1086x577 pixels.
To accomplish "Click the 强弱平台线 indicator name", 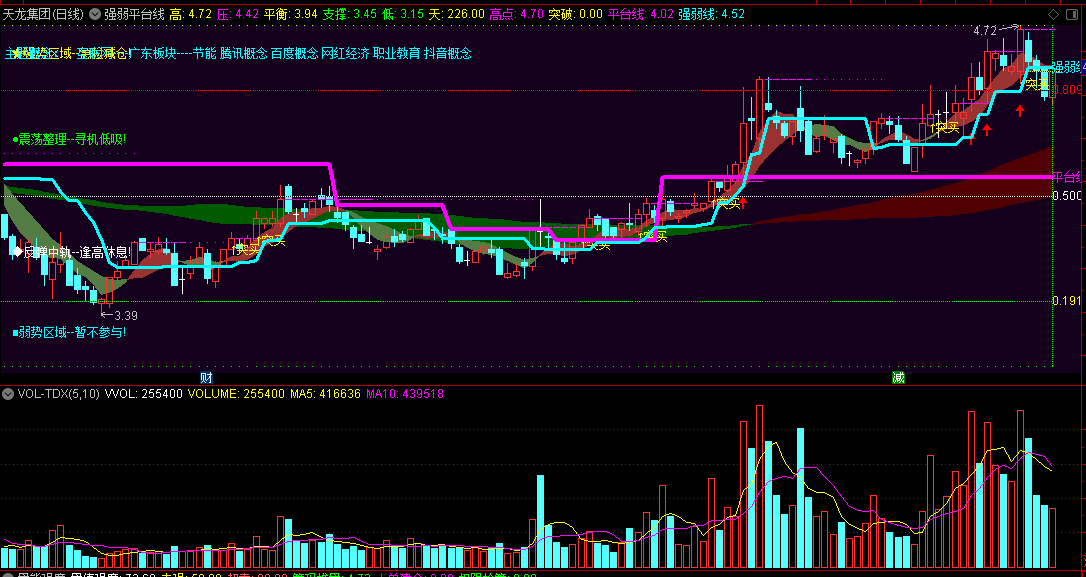I will 134,14.
